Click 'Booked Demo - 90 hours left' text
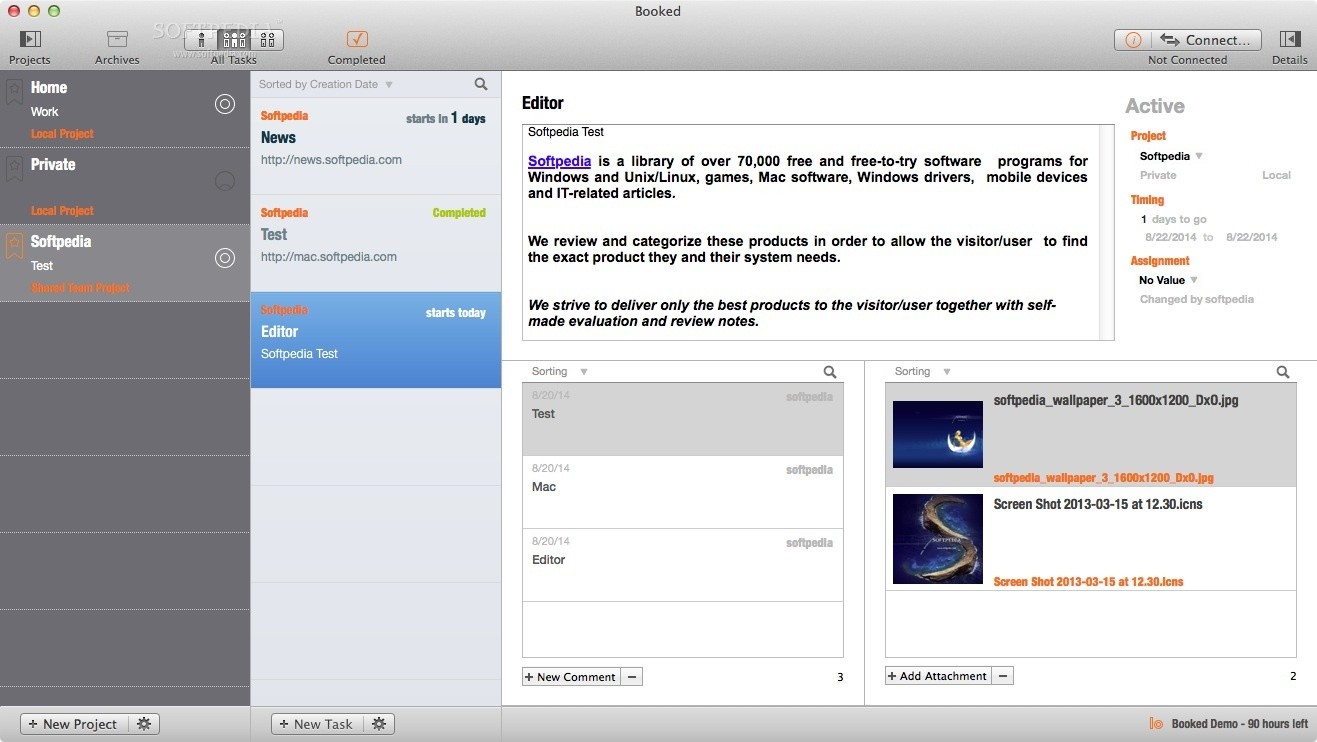The height and width of the screenshot is (742, 1317). (x=1240, y=724)
